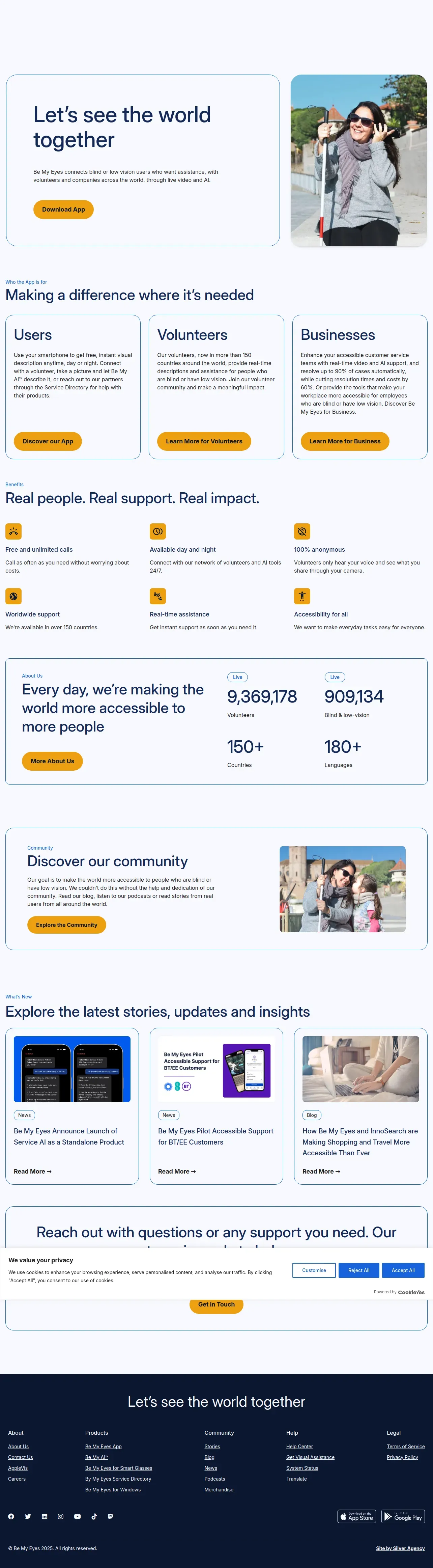Open Translate footer link
Image resolution: width=433 pixels, height=1568 pixels.
click(x=296, y=1479)
